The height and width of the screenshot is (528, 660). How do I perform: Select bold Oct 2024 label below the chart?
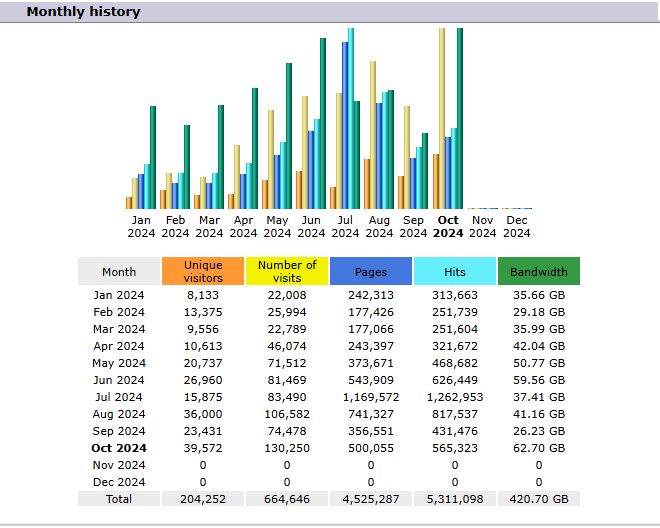448,227
